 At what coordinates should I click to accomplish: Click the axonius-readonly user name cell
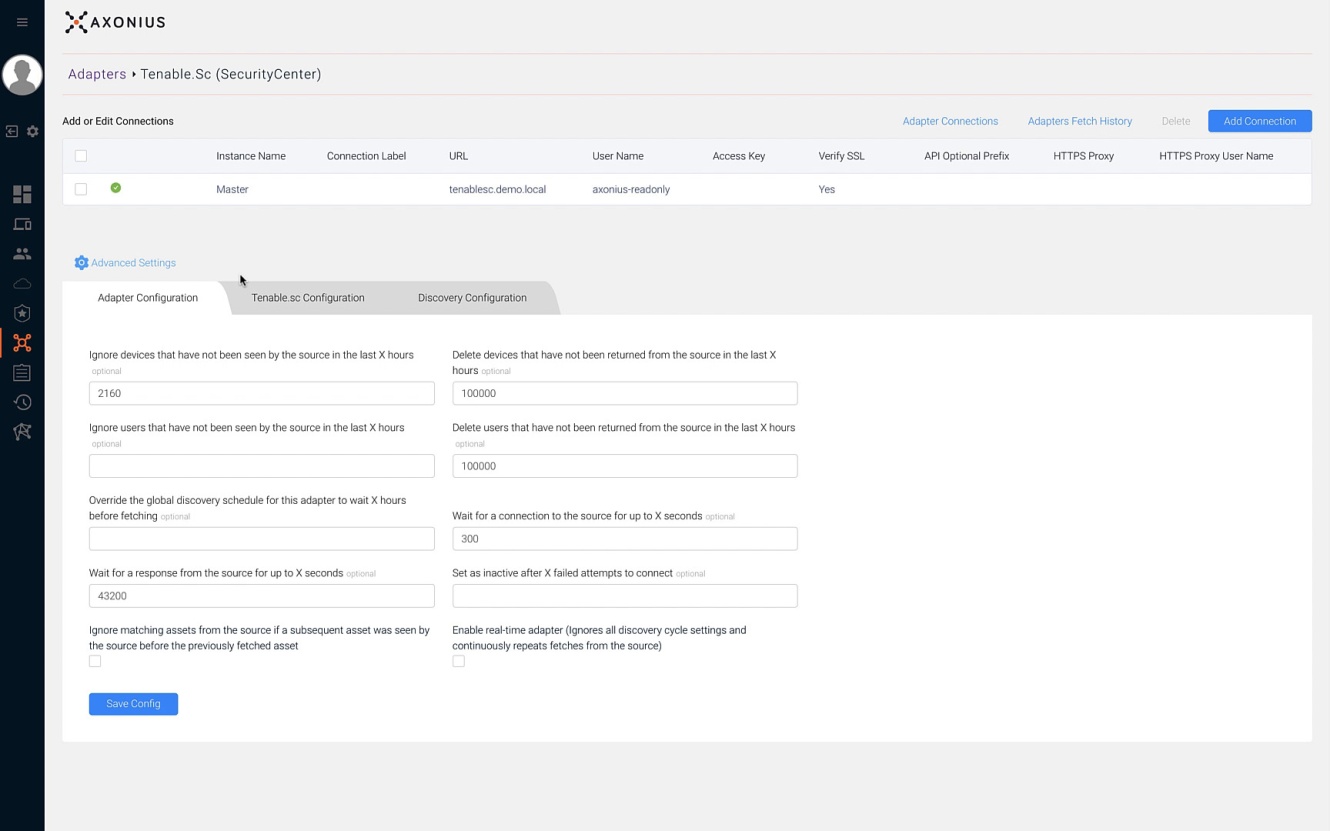tap(631, 189)
